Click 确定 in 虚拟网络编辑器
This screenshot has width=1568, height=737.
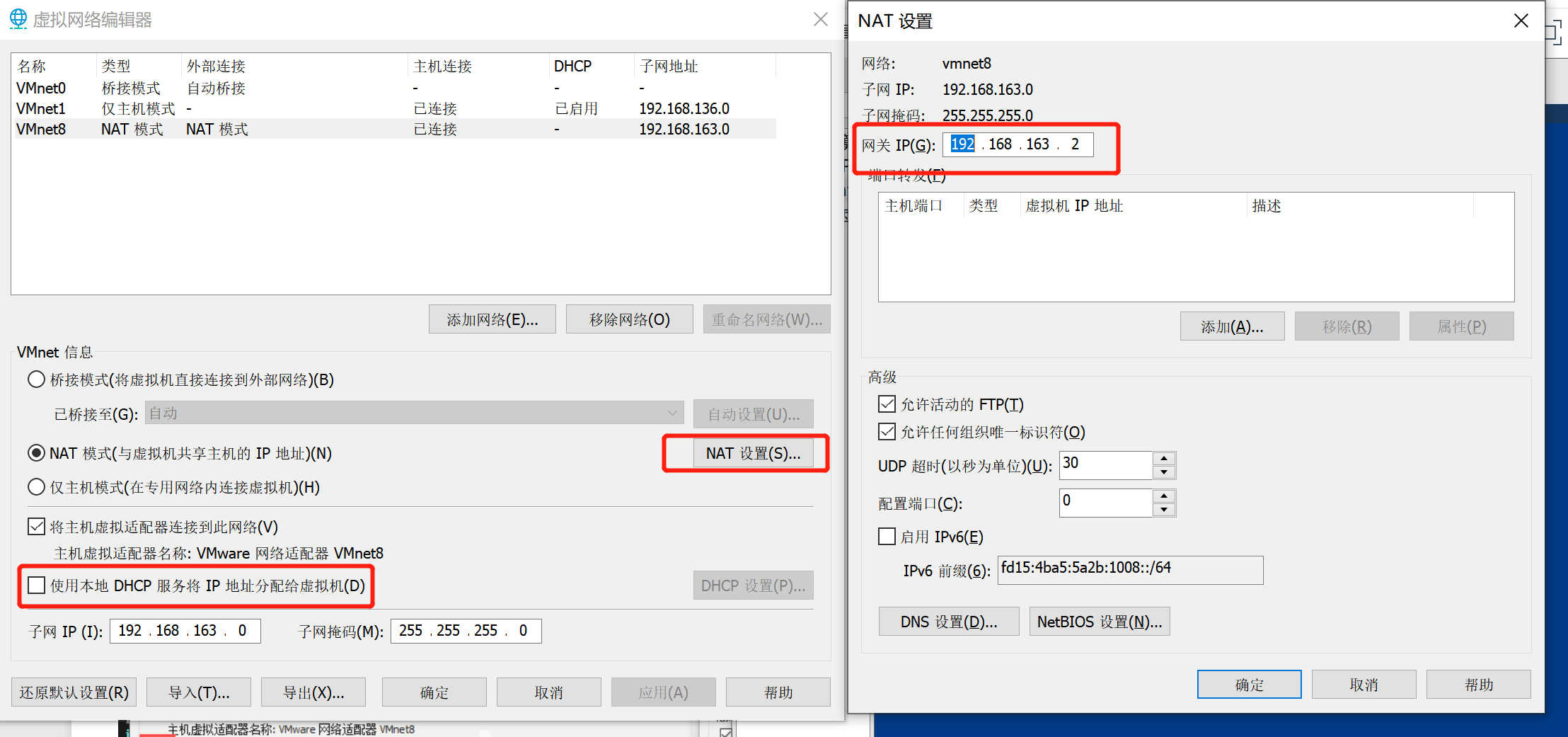click(434, 692)
